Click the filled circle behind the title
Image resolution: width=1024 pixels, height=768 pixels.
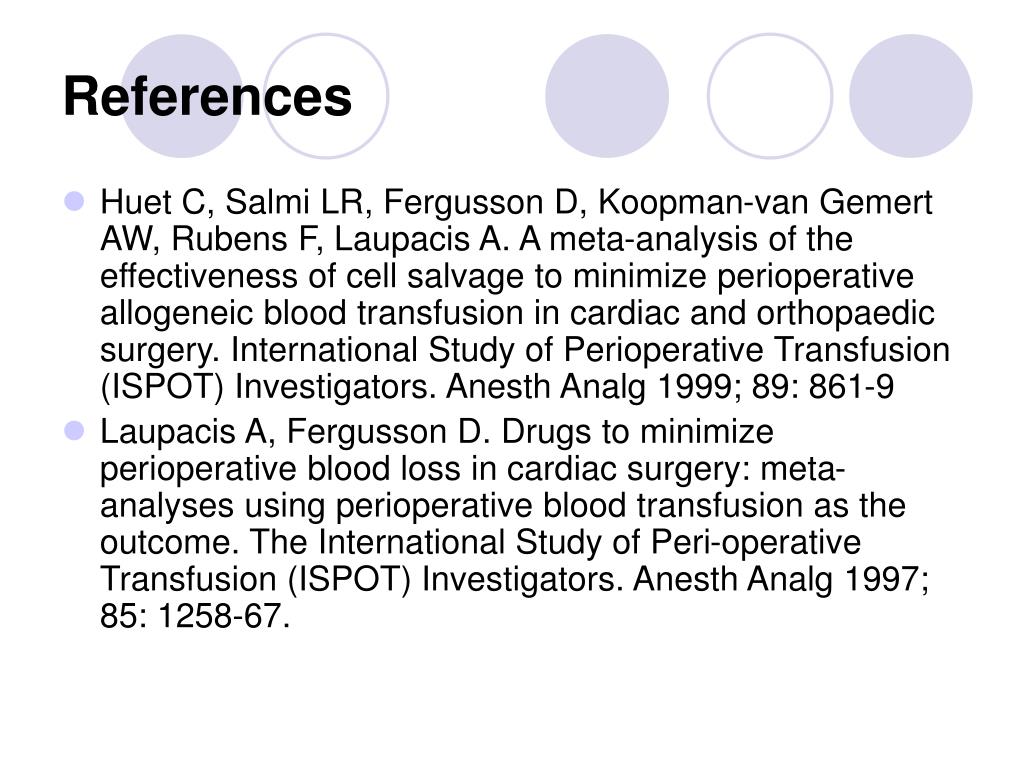coord(183,96)
